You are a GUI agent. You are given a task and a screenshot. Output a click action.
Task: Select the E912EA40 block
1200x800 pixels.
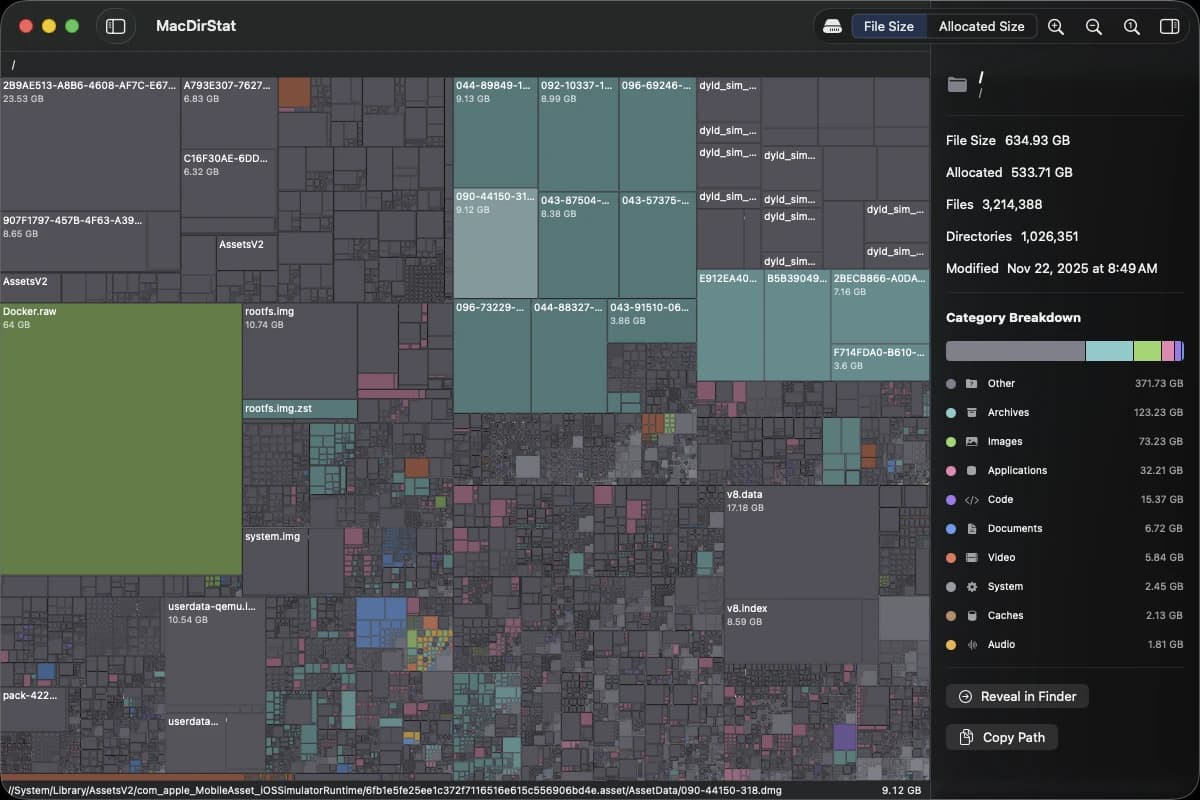(x=730, y=325)
